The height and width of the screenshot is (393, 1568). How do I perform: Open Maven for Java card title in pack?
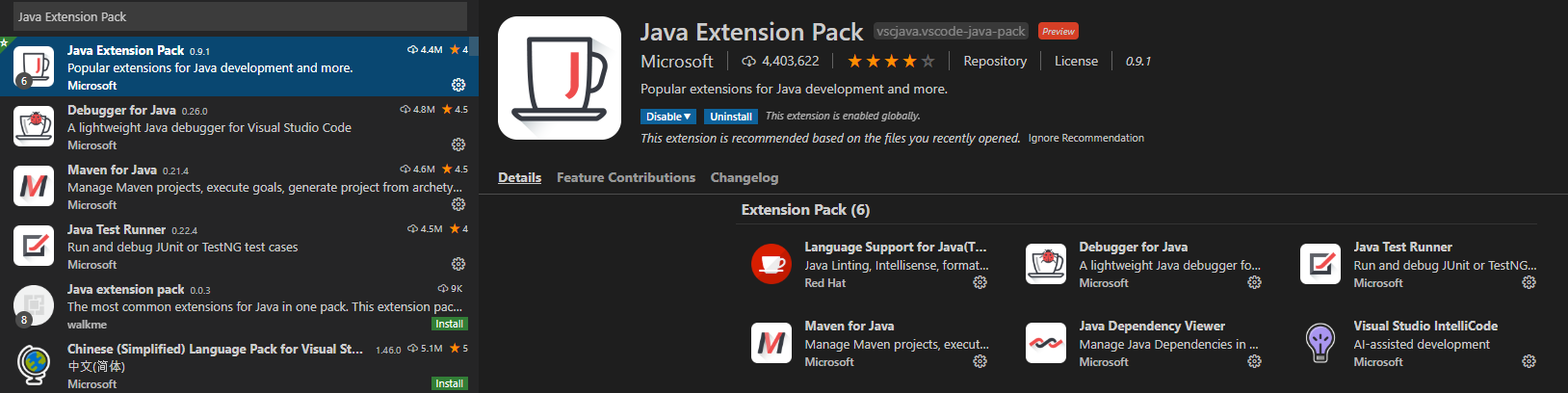(849, 326)
